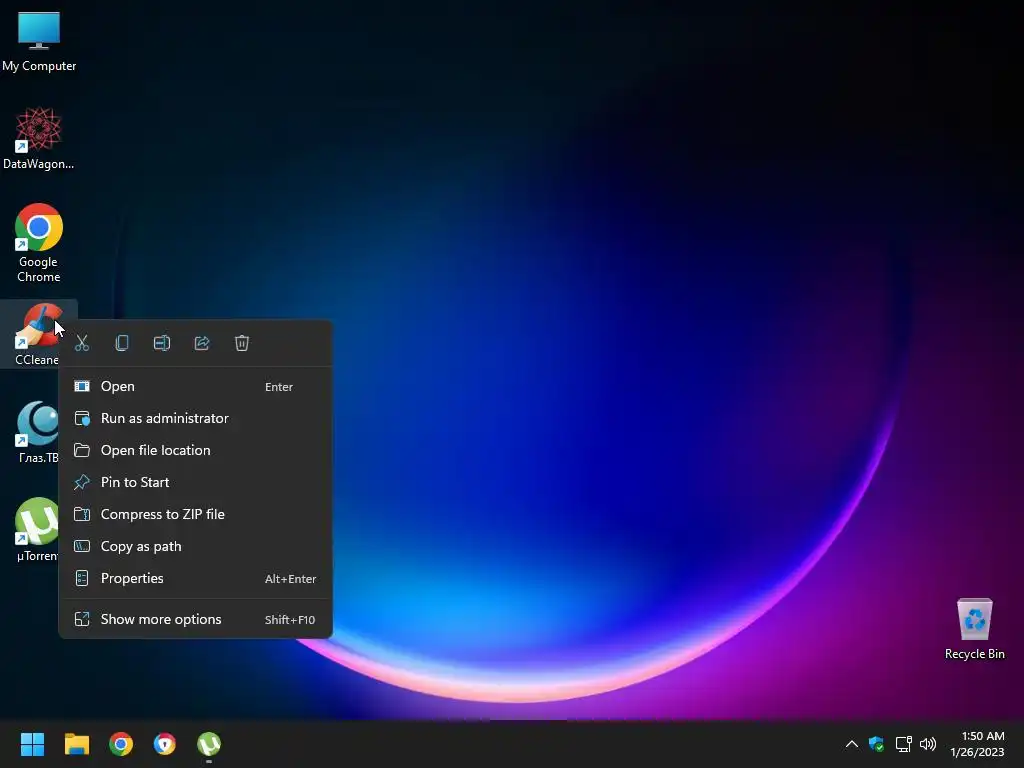1024x768 pixels.
Task: Click the network tray icon
Action: [x=903, y=744]
